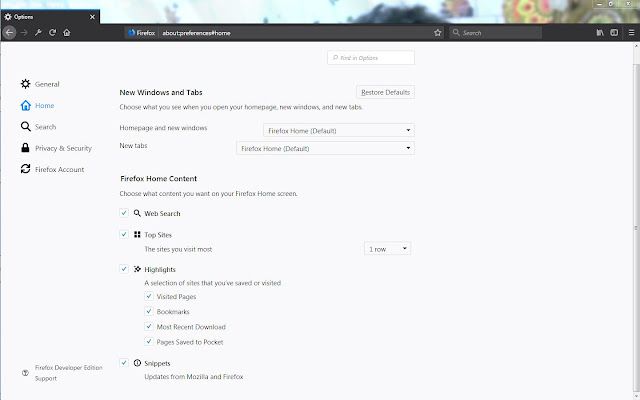Click the General gear icon
This screenshot has height=400, width=640.
pos(25,84)
